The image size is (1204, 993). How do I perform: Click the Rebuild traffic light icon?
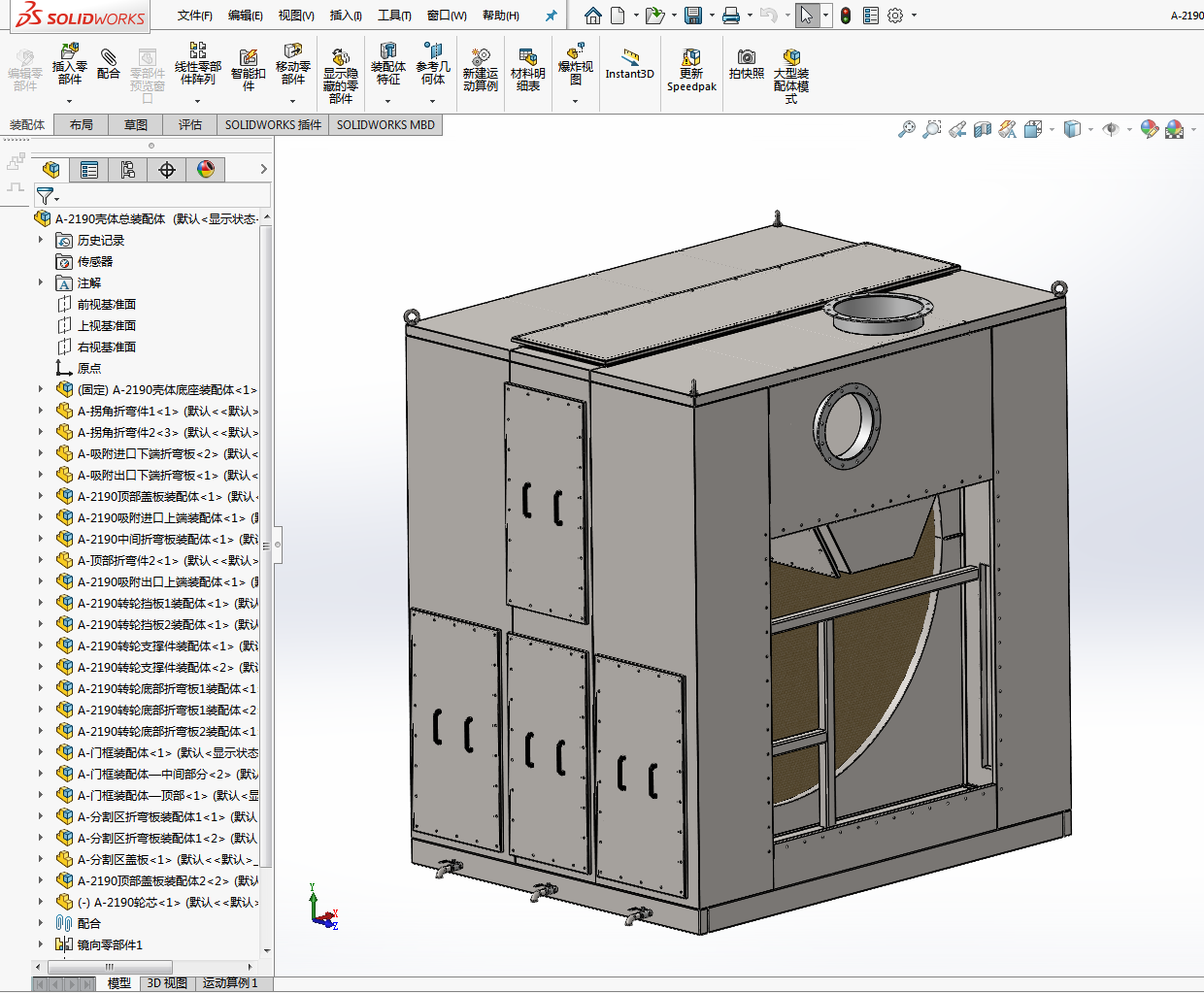846,16
